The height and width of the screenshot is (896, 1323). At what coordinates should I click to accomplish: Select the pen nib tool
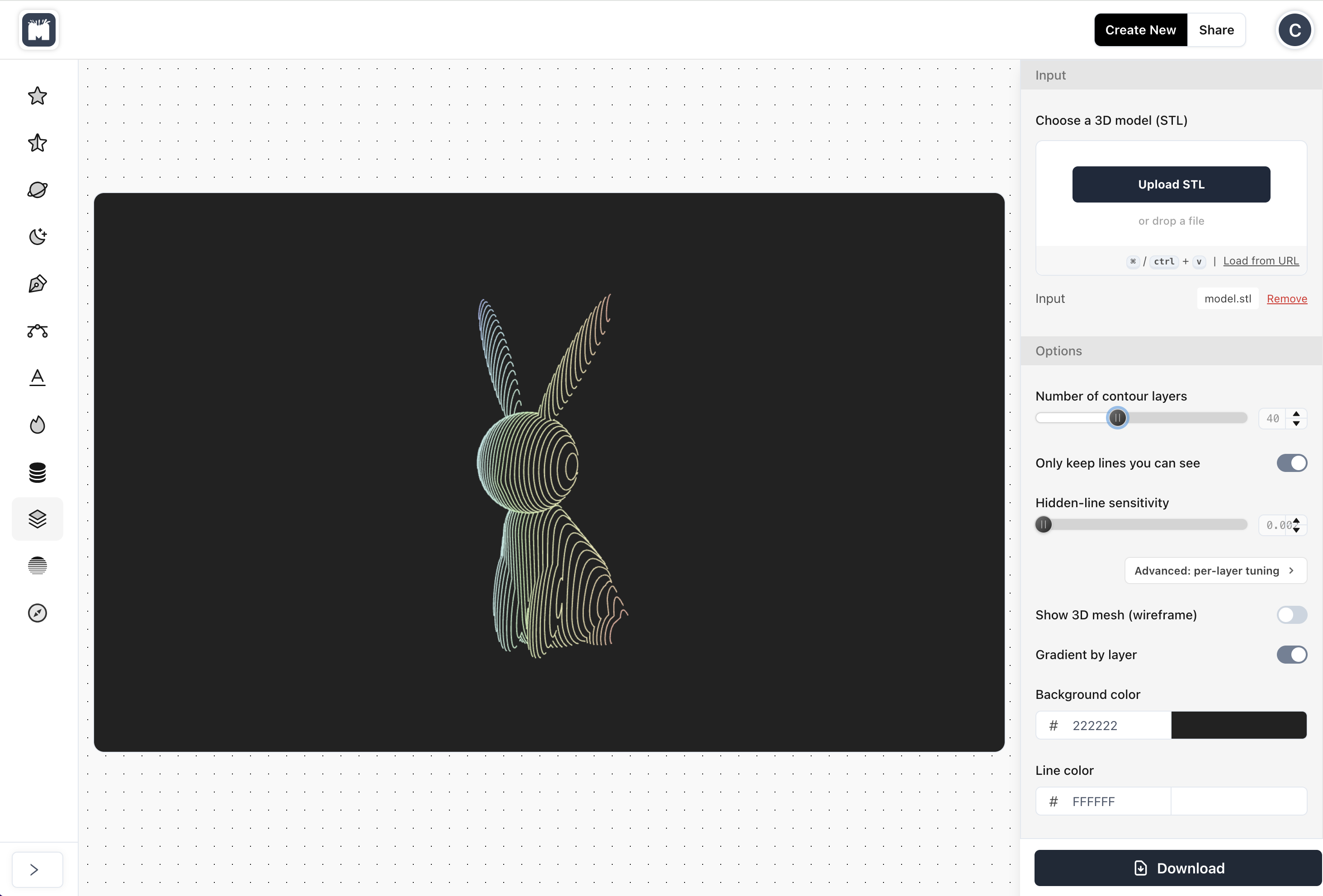coord(38,284)
